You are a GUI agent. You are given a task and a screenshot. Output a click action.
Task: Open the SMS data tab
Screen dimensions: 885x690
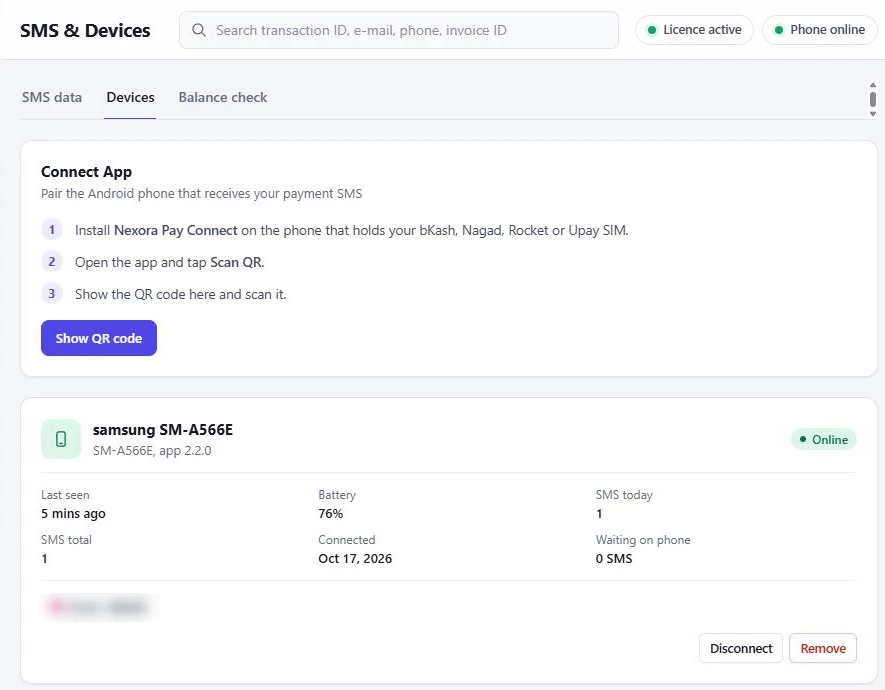[x=52, y=97]
